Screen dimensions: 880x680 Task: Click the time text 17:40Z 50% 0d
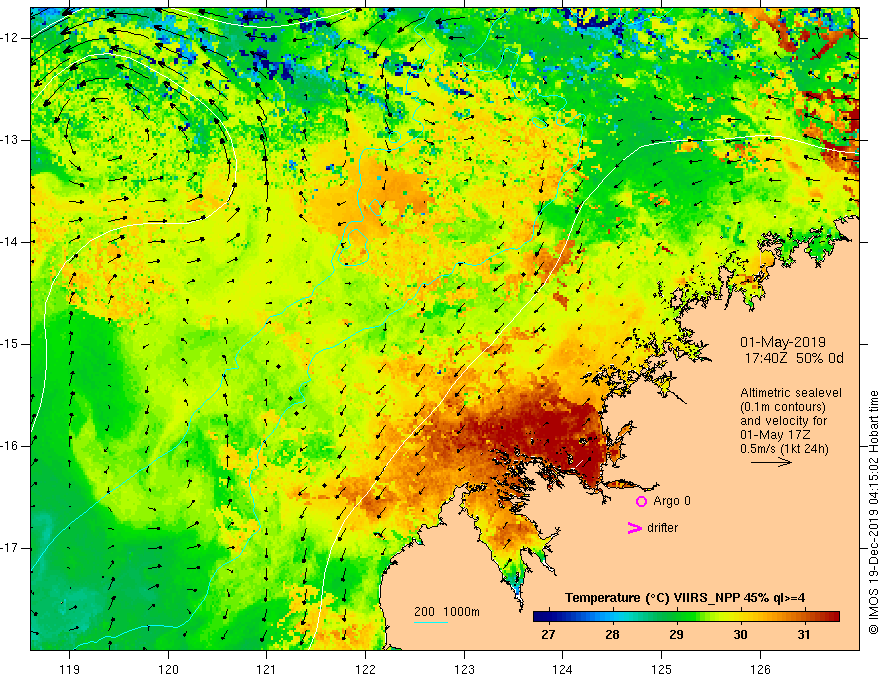794,358
